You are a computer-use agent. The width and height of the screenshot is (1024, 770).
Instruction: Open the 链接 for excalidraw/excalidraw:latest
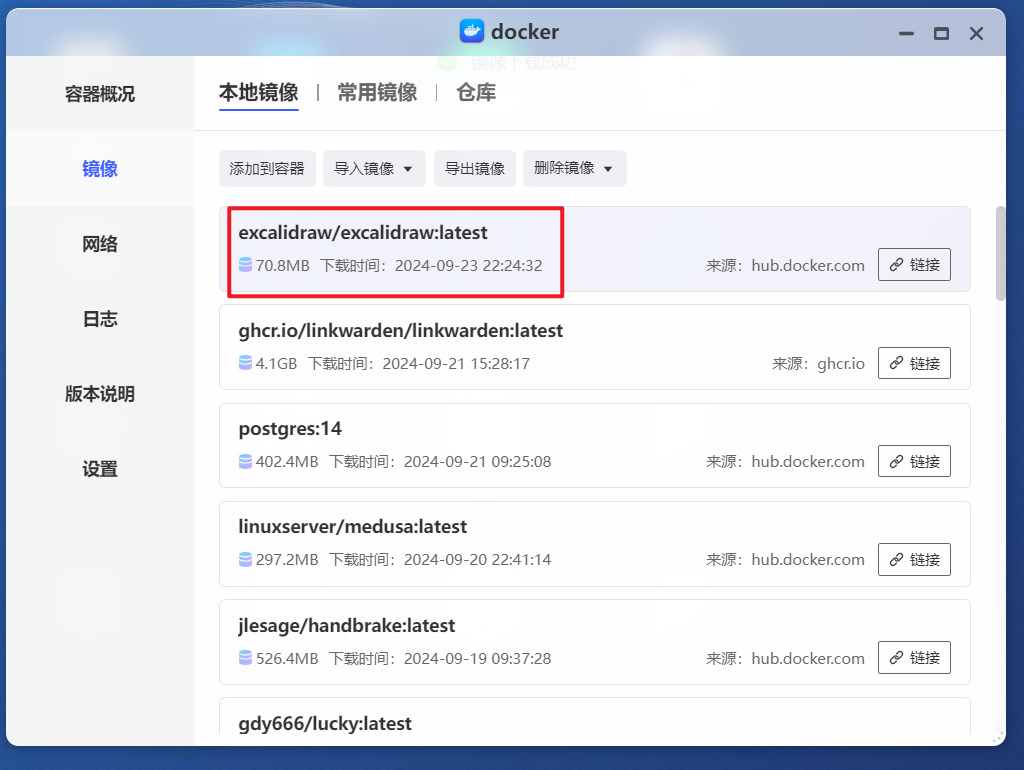[x=913, y=264]
